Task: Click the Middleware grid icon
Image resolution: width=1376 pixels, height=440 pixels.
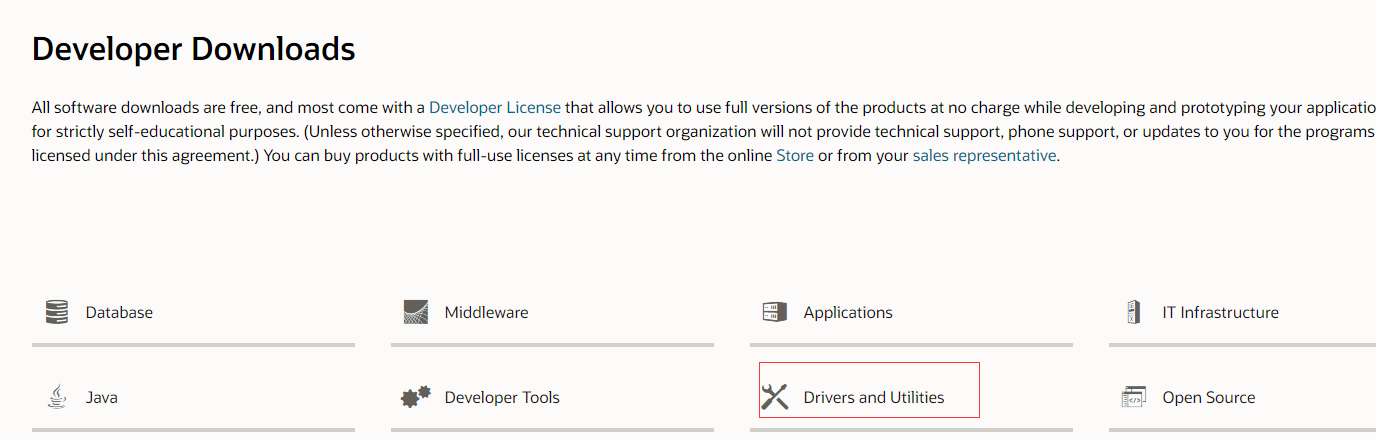Action: pos(415,312)
